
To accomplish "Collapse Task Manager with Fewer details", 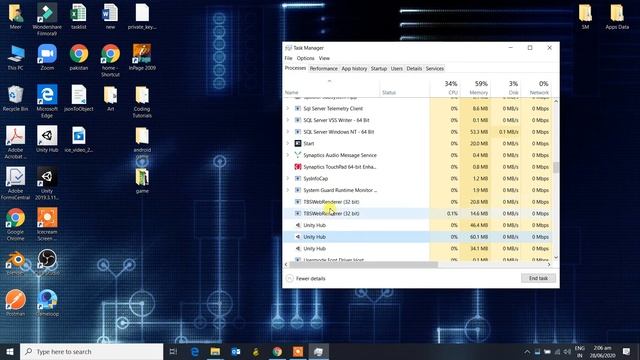I will (x=306, y=278).
